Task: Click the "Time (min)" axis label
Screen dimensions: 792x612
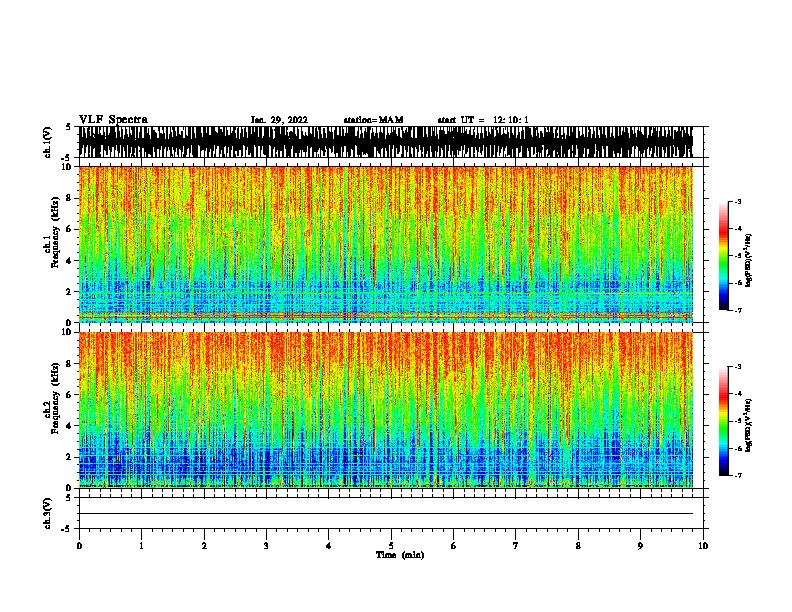Action: [x=400, y=555]
